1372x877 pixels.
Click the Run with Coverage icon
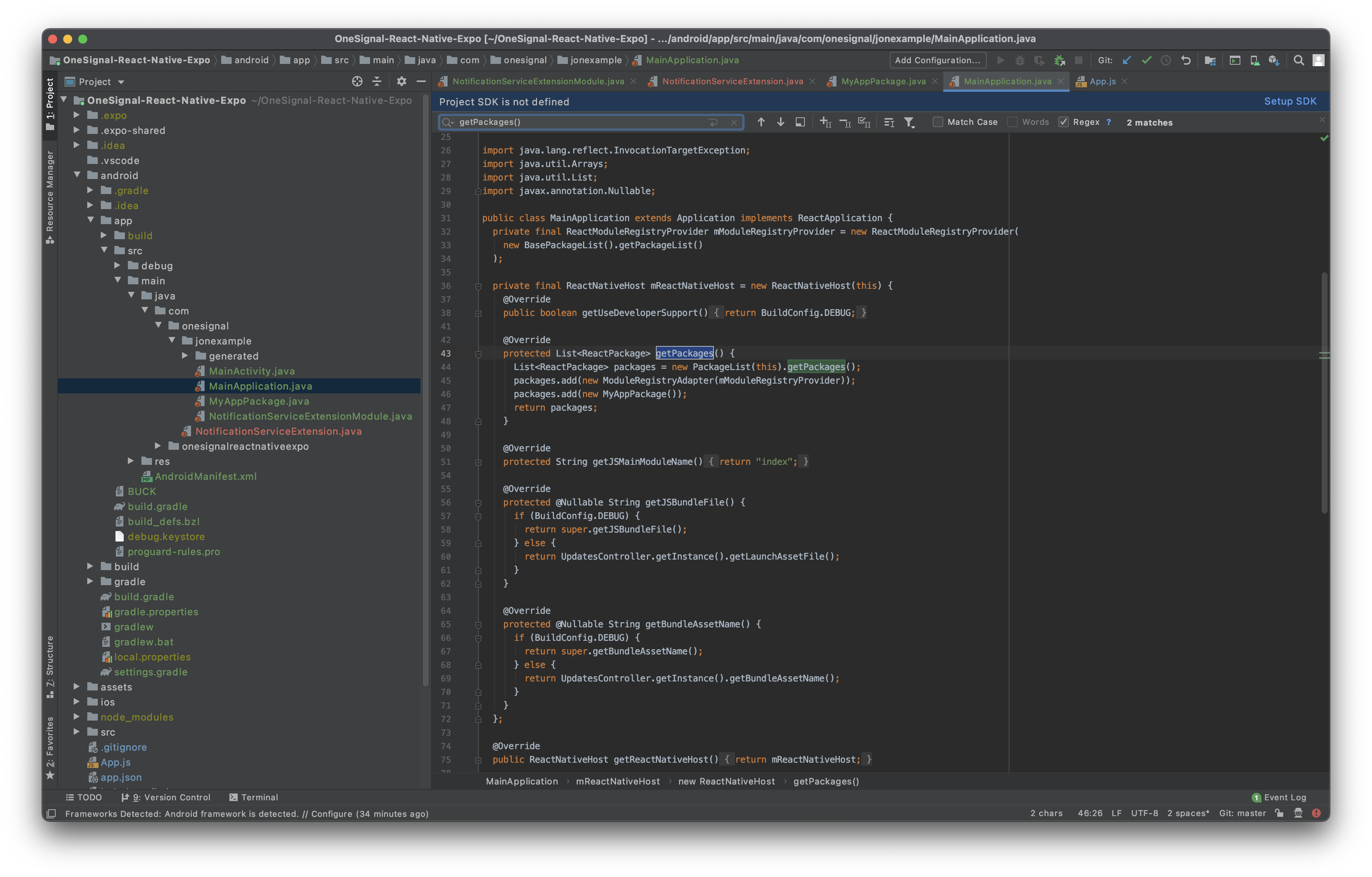point(1039,61)
